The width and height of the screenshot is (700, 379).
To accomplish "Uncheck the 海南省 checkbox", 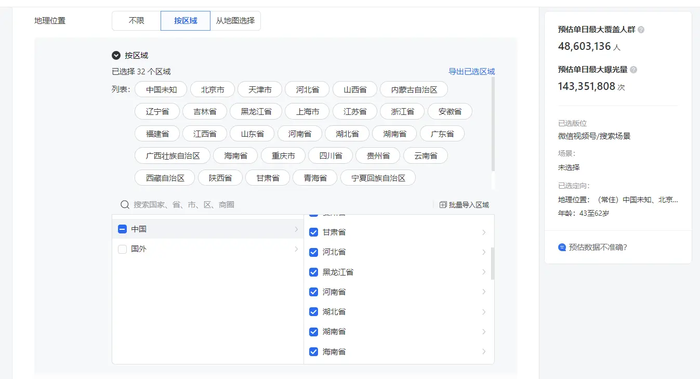I will (x=313, y=352).
